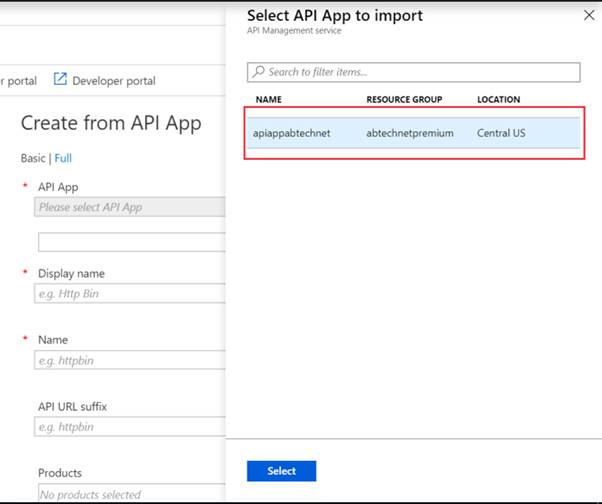Viewport: 602px width, 504px height.
Task: Focus the Name input field
Action: [x=130, y=360]
